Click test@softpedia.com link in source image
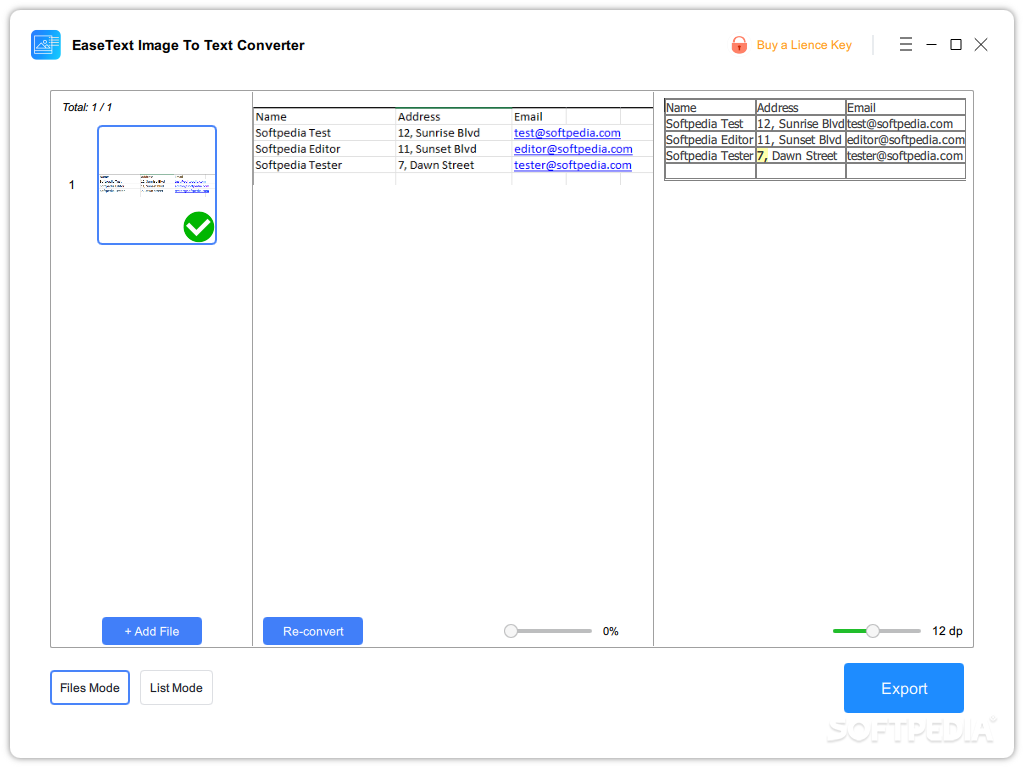This screenshot has width=1024, height=768. click(567, 133)
